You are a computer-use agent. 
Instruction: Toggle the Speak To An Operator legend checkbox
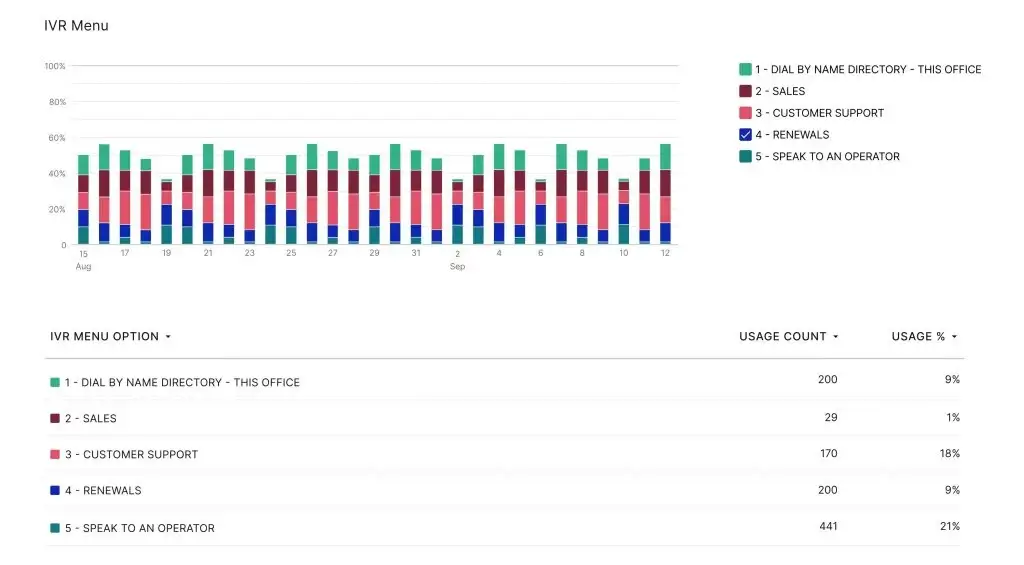(745, 157)
